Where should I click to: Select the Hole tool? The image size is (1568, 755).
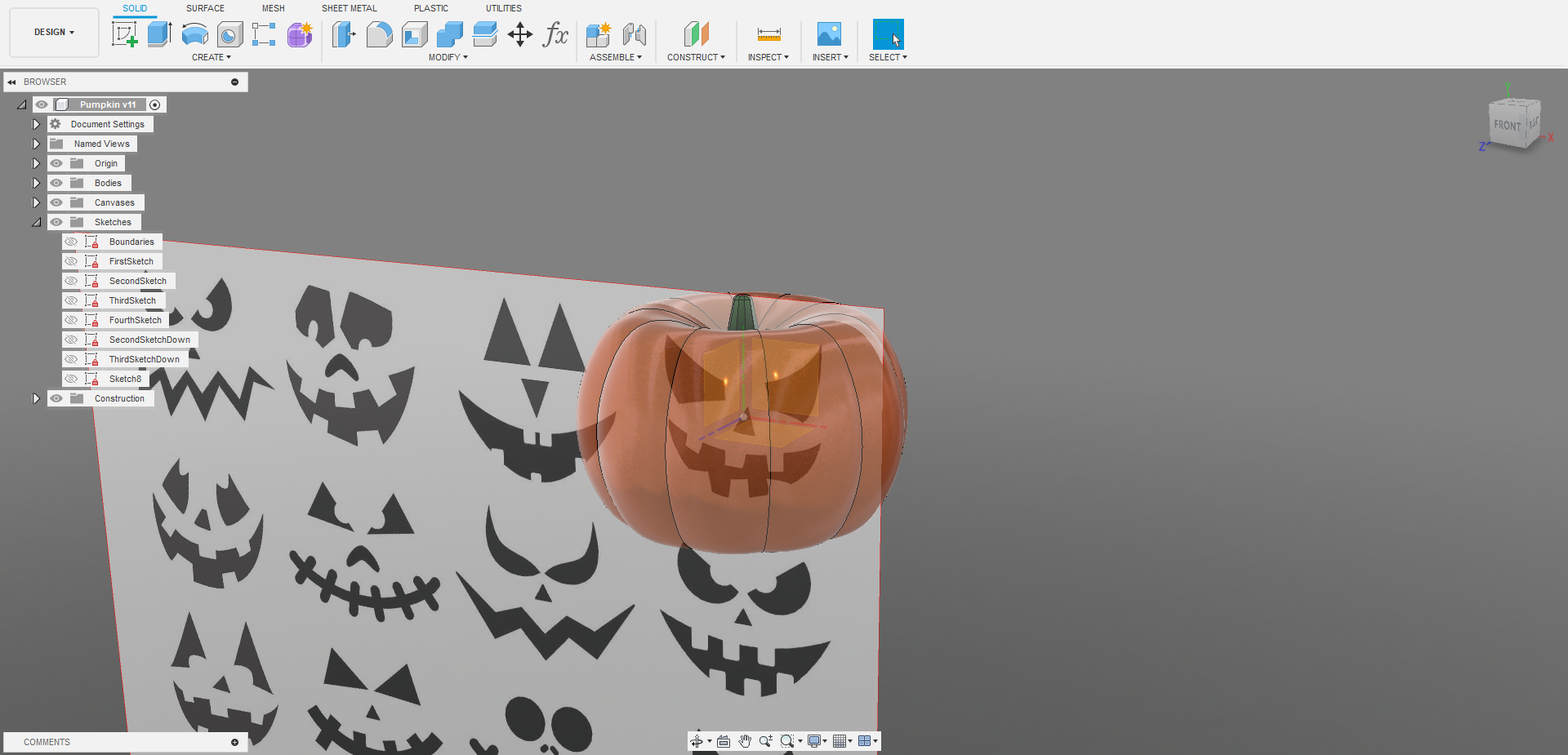pyautogui.click(x=229, y=34)
